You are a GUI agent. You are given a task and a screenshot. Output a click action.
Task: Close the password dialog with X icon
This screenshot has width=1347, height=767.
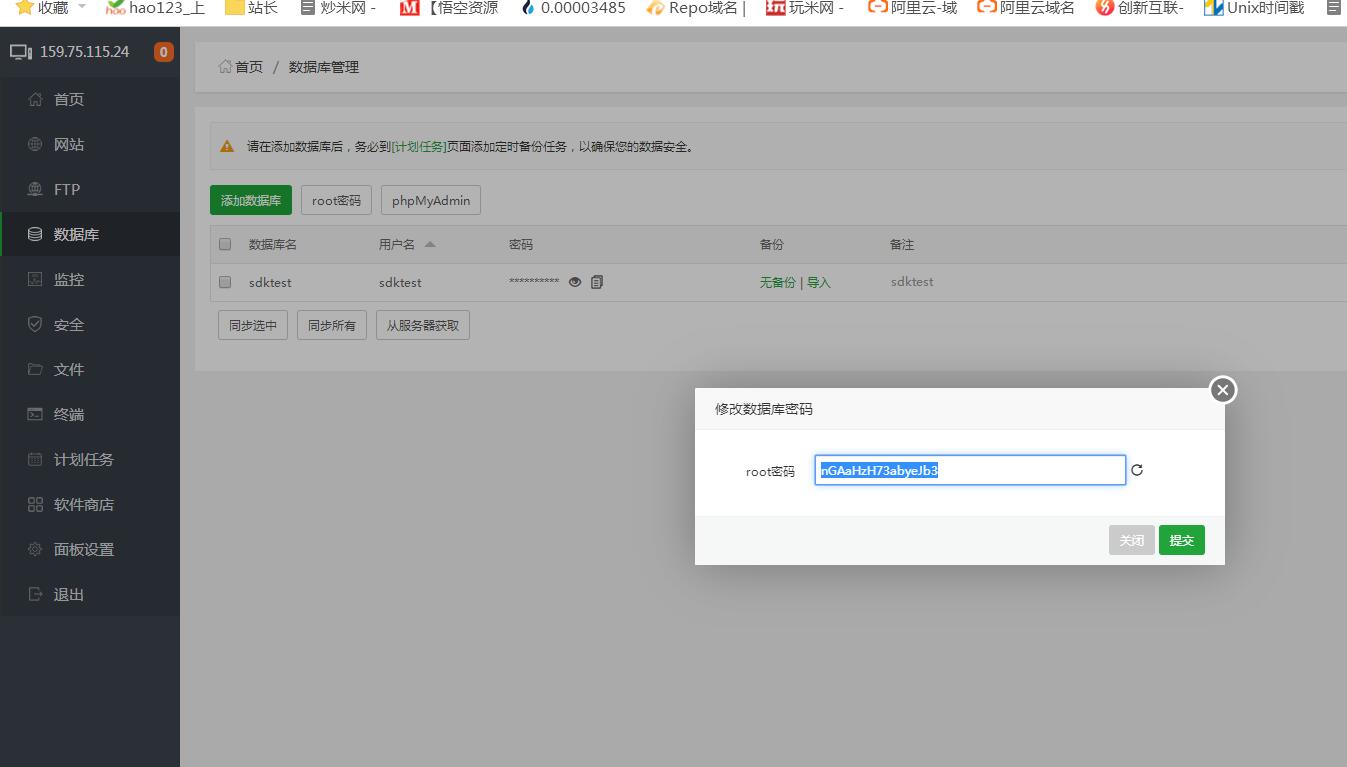click(x=1222, y=390)
